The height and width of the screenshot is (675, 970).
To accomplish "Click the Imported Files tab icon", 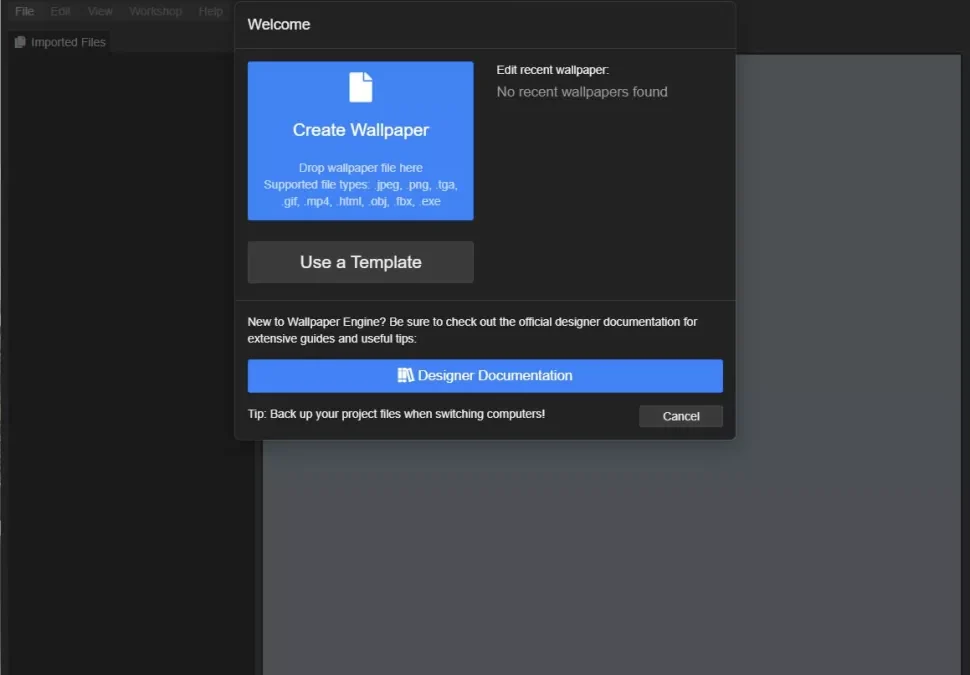I will (x=20, y=42).
